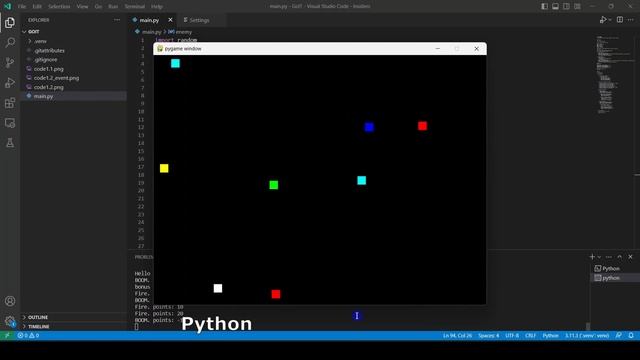Open .gitignore in Explorer
640x360 pixels.
click(x=73, y=60)
